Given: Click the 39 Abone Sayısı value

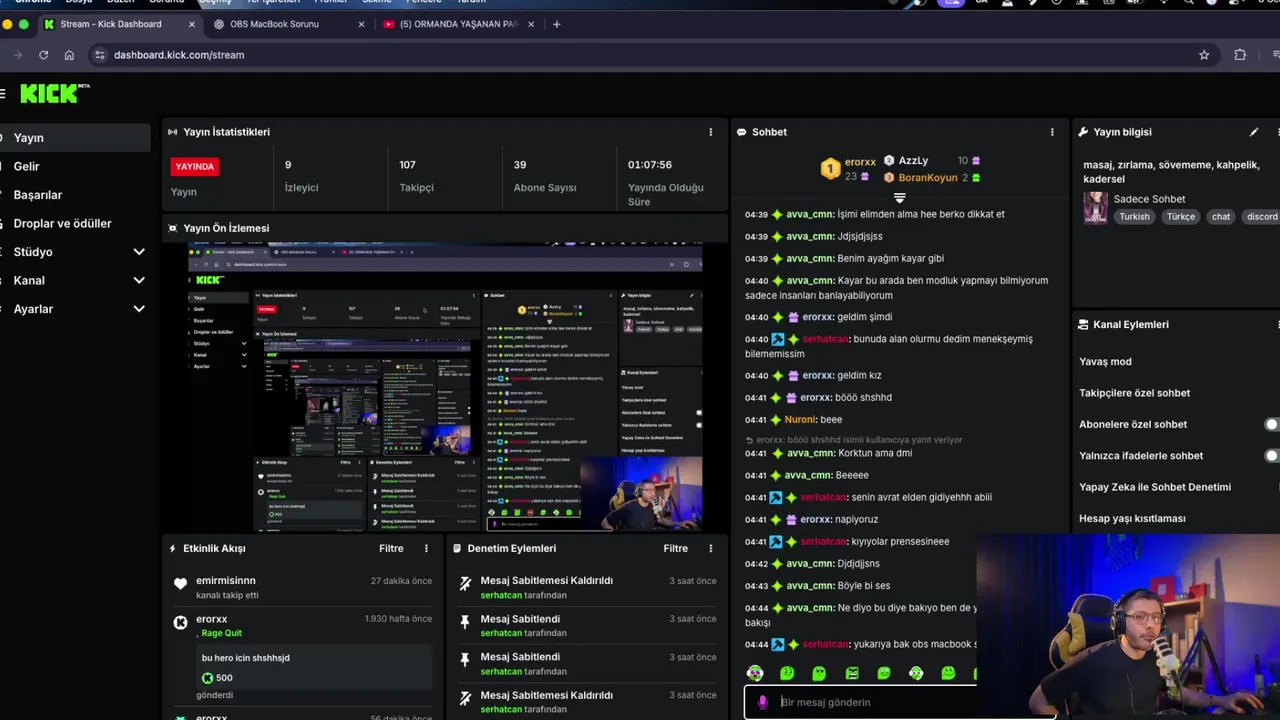Looking at the screenshot, I should [x=520, y=165].
